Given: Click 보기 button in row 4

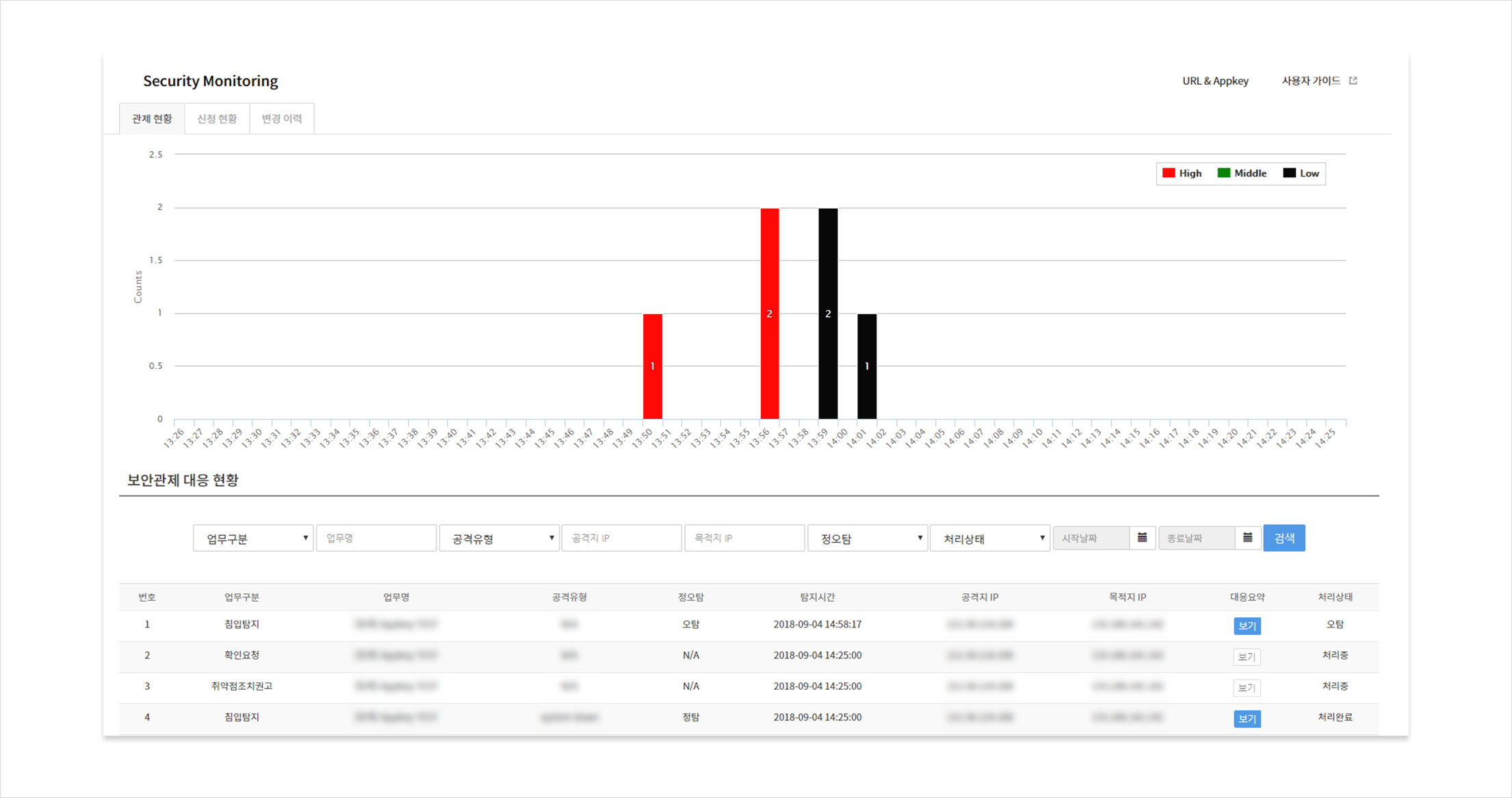Looking at the screenshot, I should (1247, 719).
